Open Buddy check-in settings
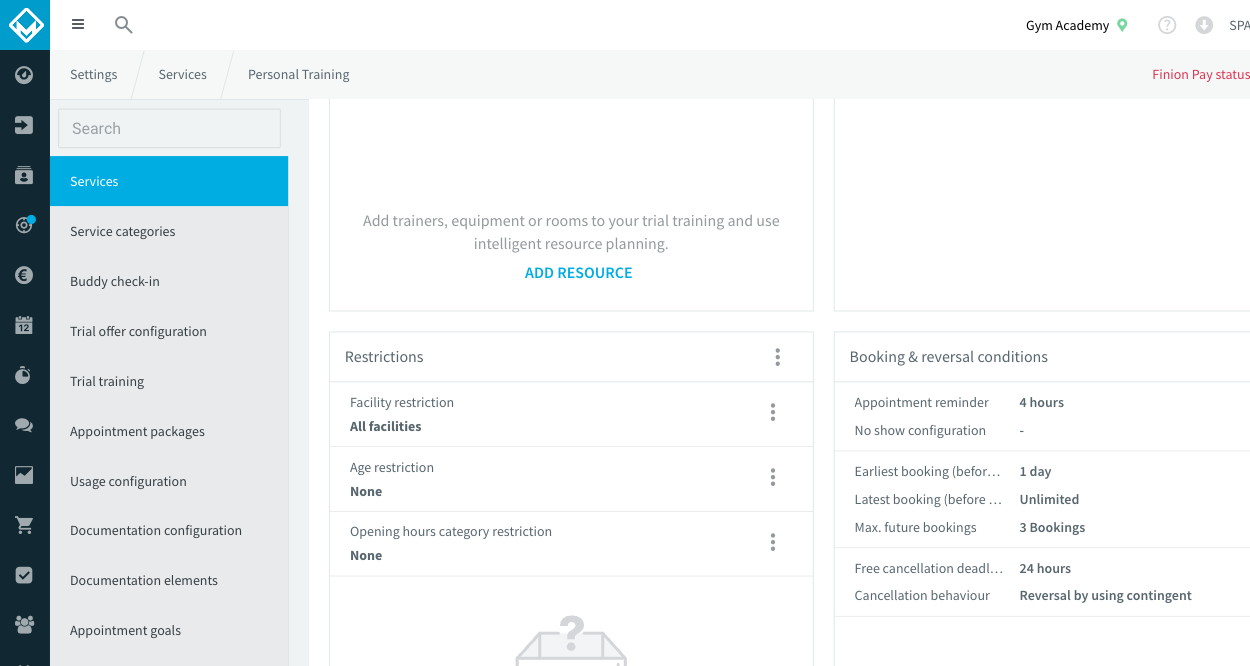 169,281
